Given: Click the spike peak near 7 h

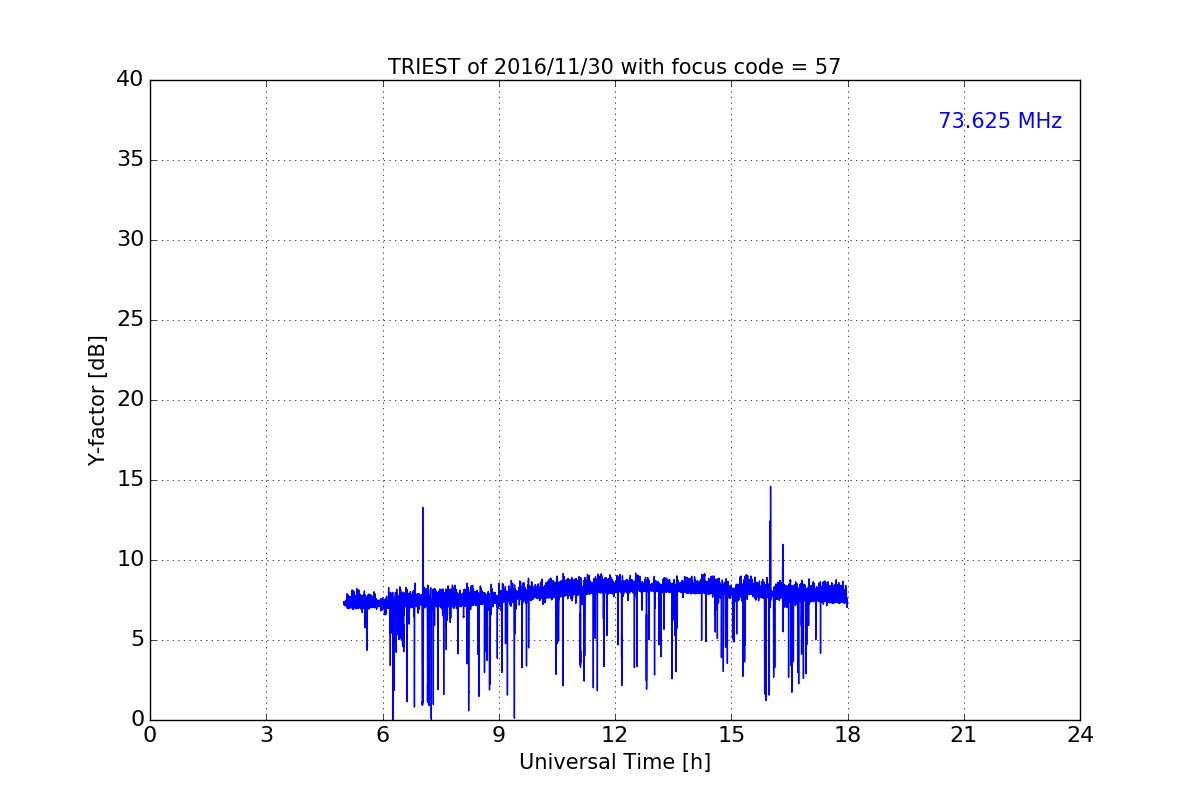Looking at the screenshot, I should [x=423, y=508].
